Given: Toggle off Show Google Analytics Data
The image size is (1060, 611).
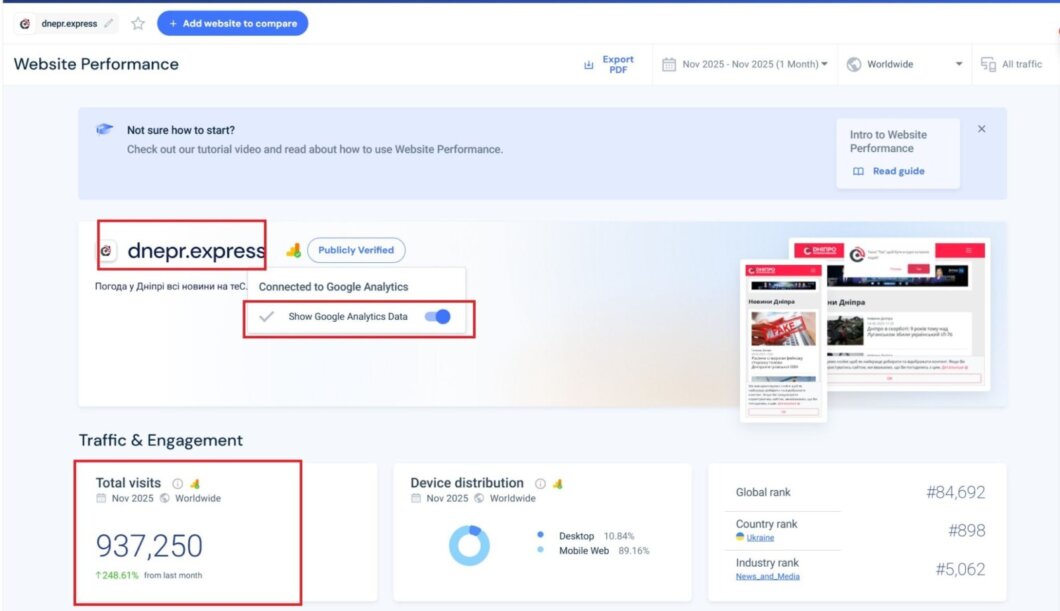Looking at the screenshot, I should pos(437,317).
